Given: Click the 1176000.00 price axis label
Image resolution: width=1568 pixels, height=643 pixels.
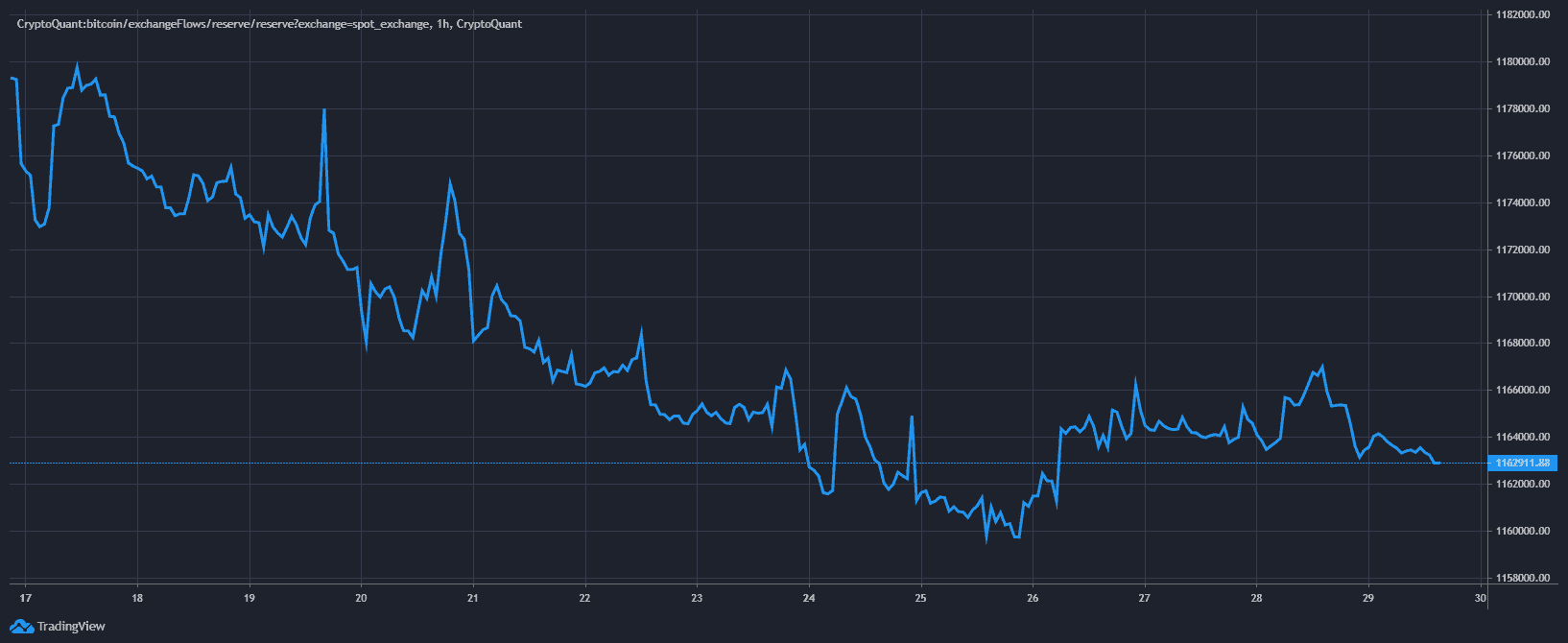Looking at the screenshot, I should 1523,156.
